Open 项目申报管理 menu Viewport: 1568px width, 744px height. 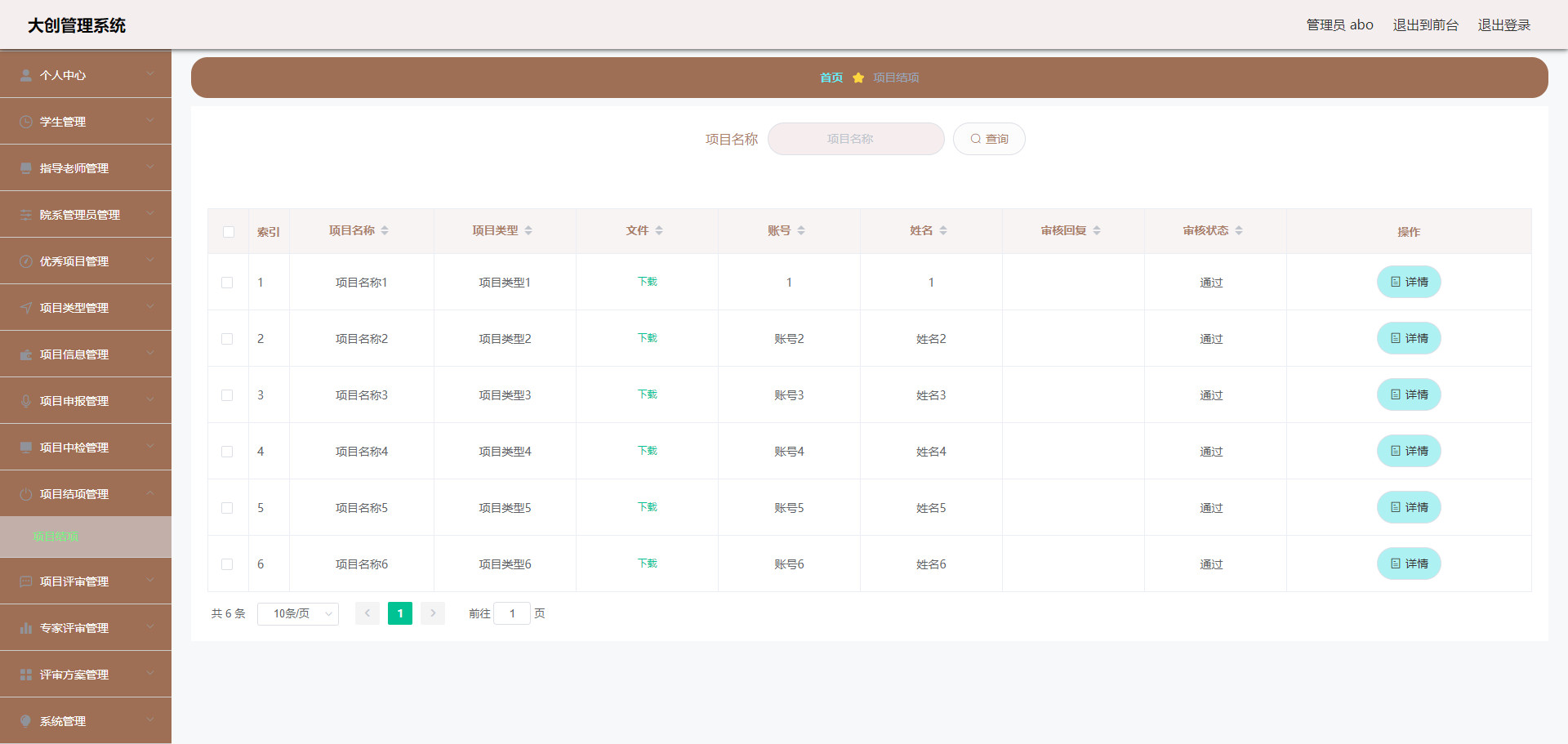point(86,401)
